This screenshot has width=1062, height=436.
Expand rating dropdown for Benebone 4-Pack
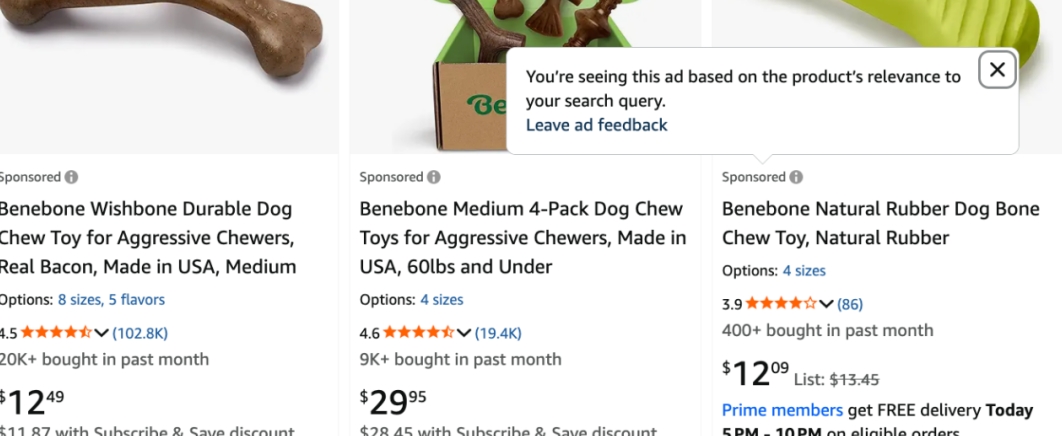pos(464,333)
